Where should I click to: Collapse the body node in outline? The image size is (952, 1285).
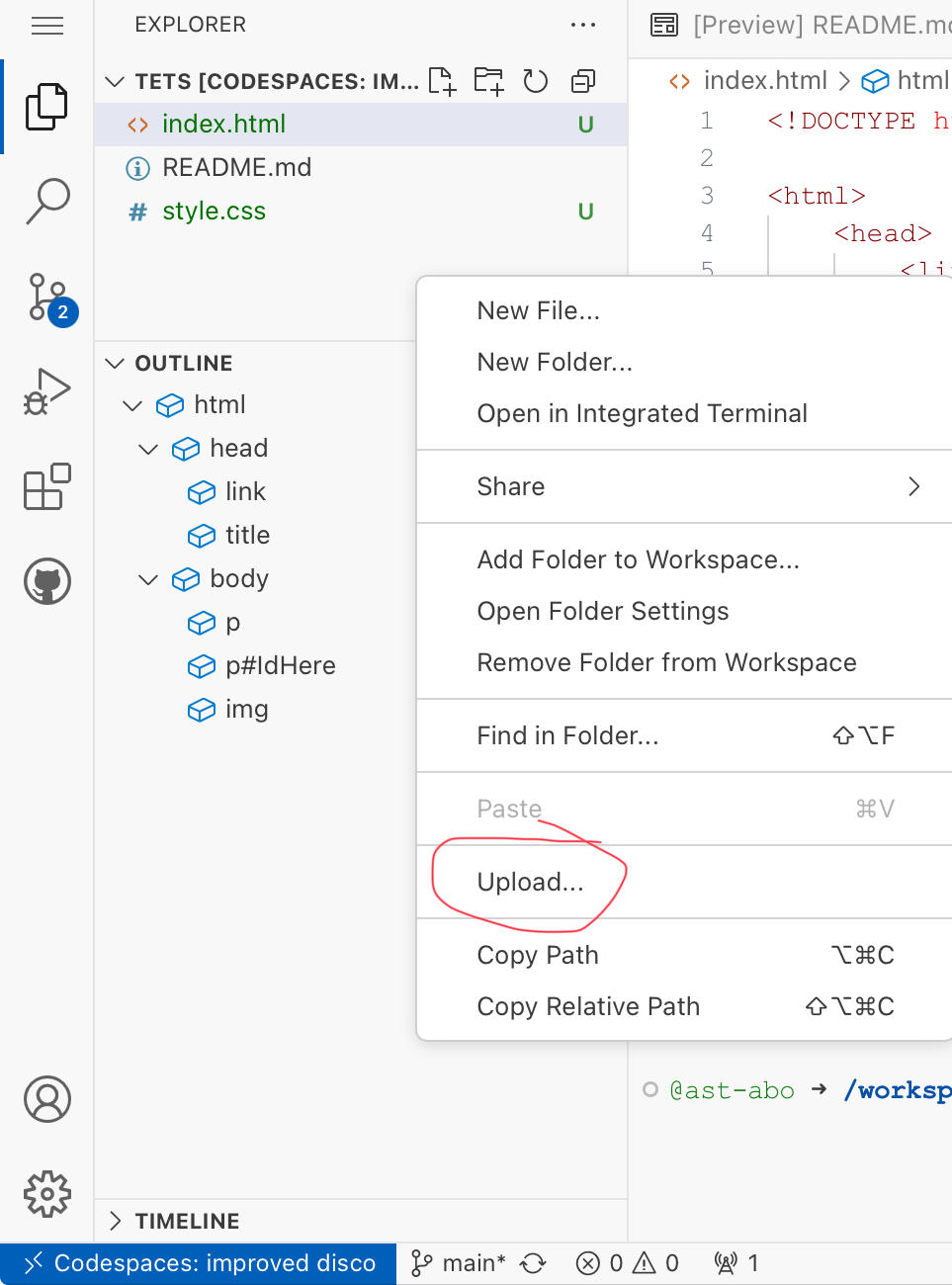coord(148,579)
